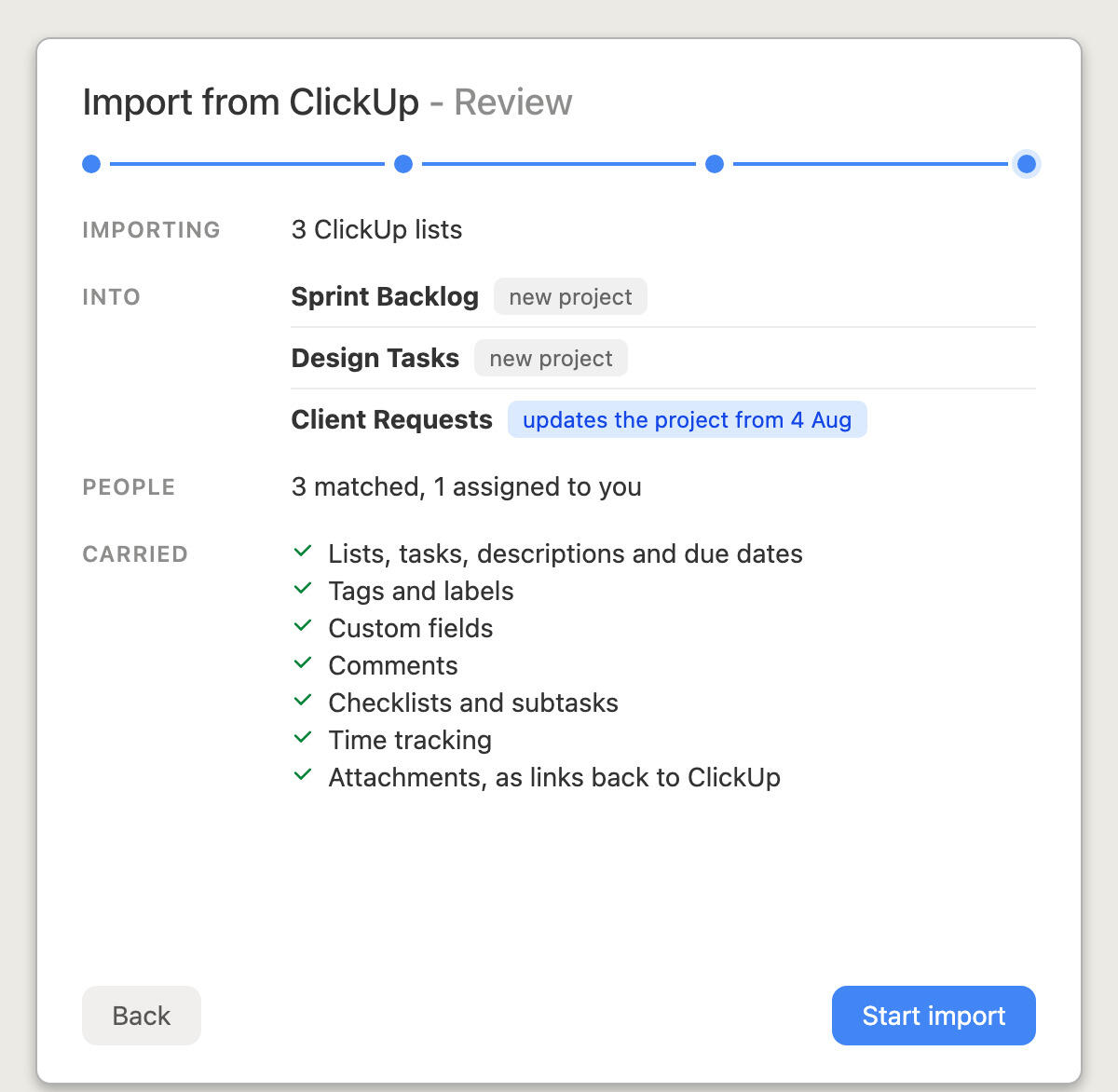Click the INTO label
The width and height of the screenshot is (1118, 1092).
click(x=111, y=296)
